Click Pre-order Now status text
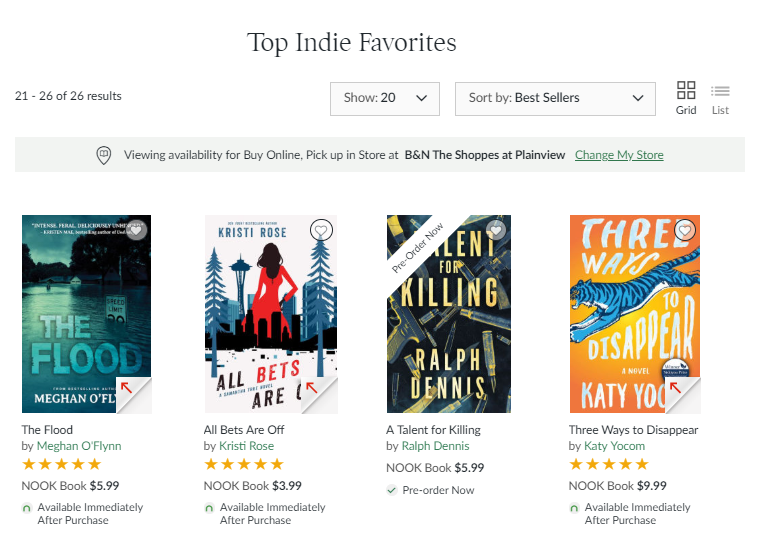This screenshot has height=549, width=765. click(438, 490)
